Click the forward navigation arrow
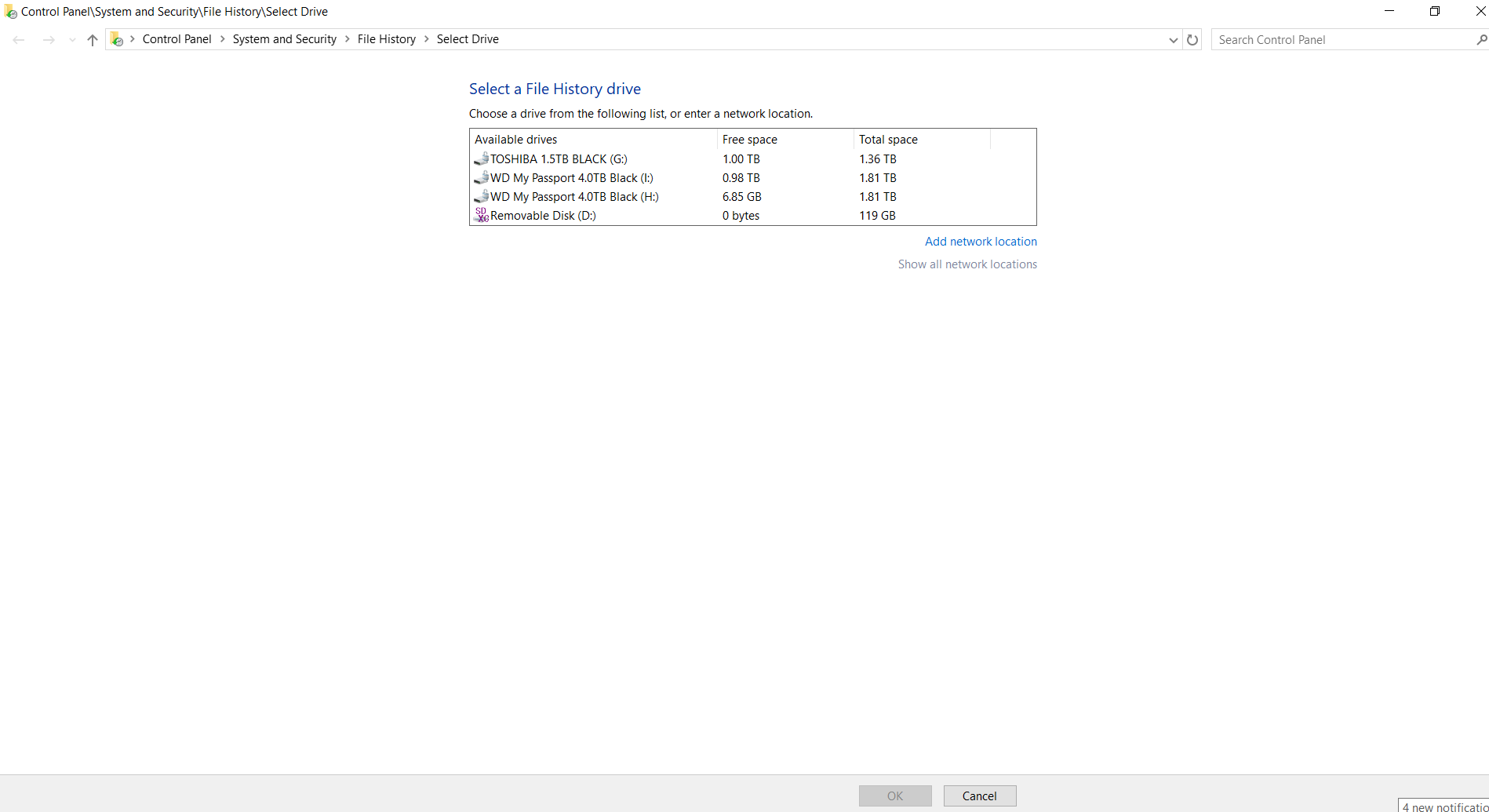 49,39
